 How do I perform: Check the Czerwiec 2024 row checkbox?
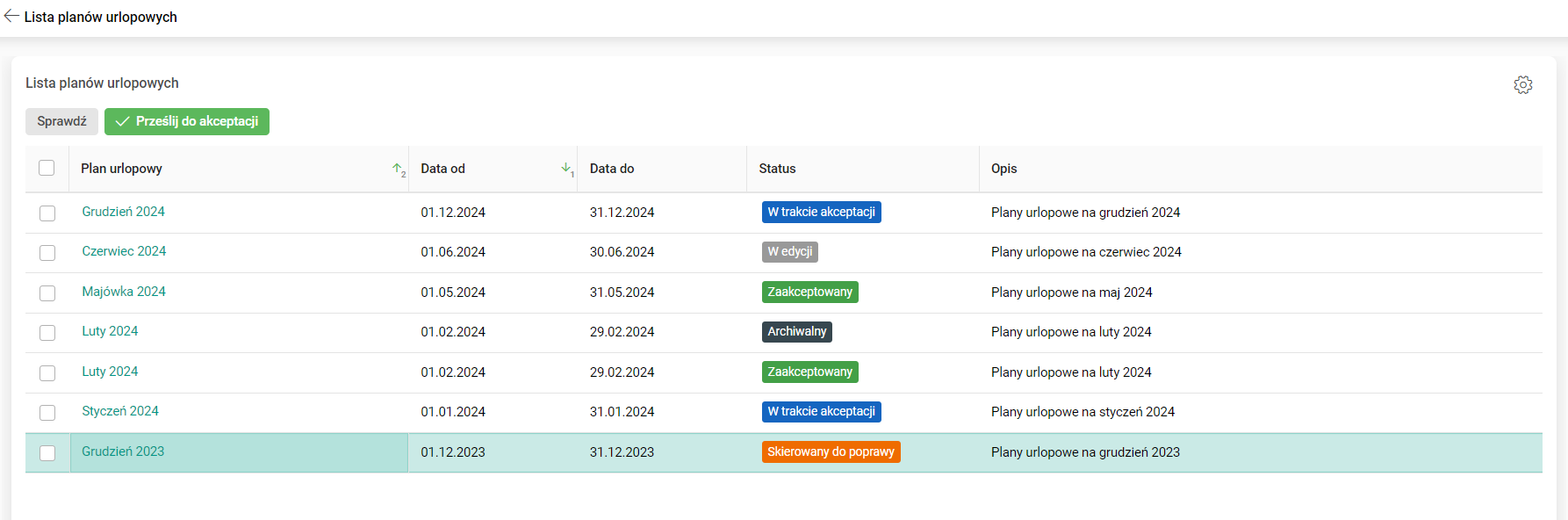click(47, 252)
